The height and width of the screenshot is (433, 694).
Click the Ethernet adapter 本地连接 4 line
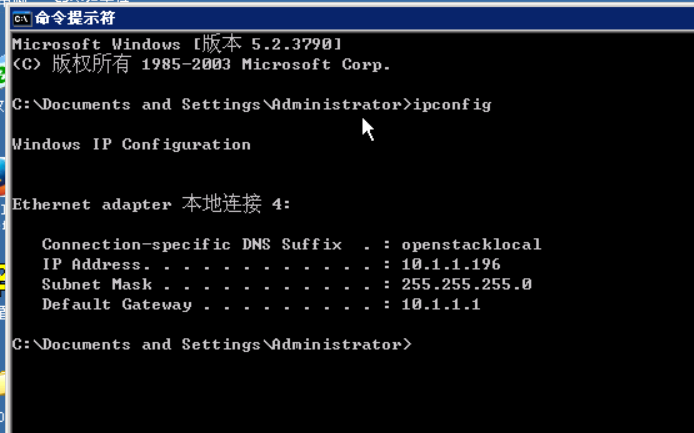151,204
